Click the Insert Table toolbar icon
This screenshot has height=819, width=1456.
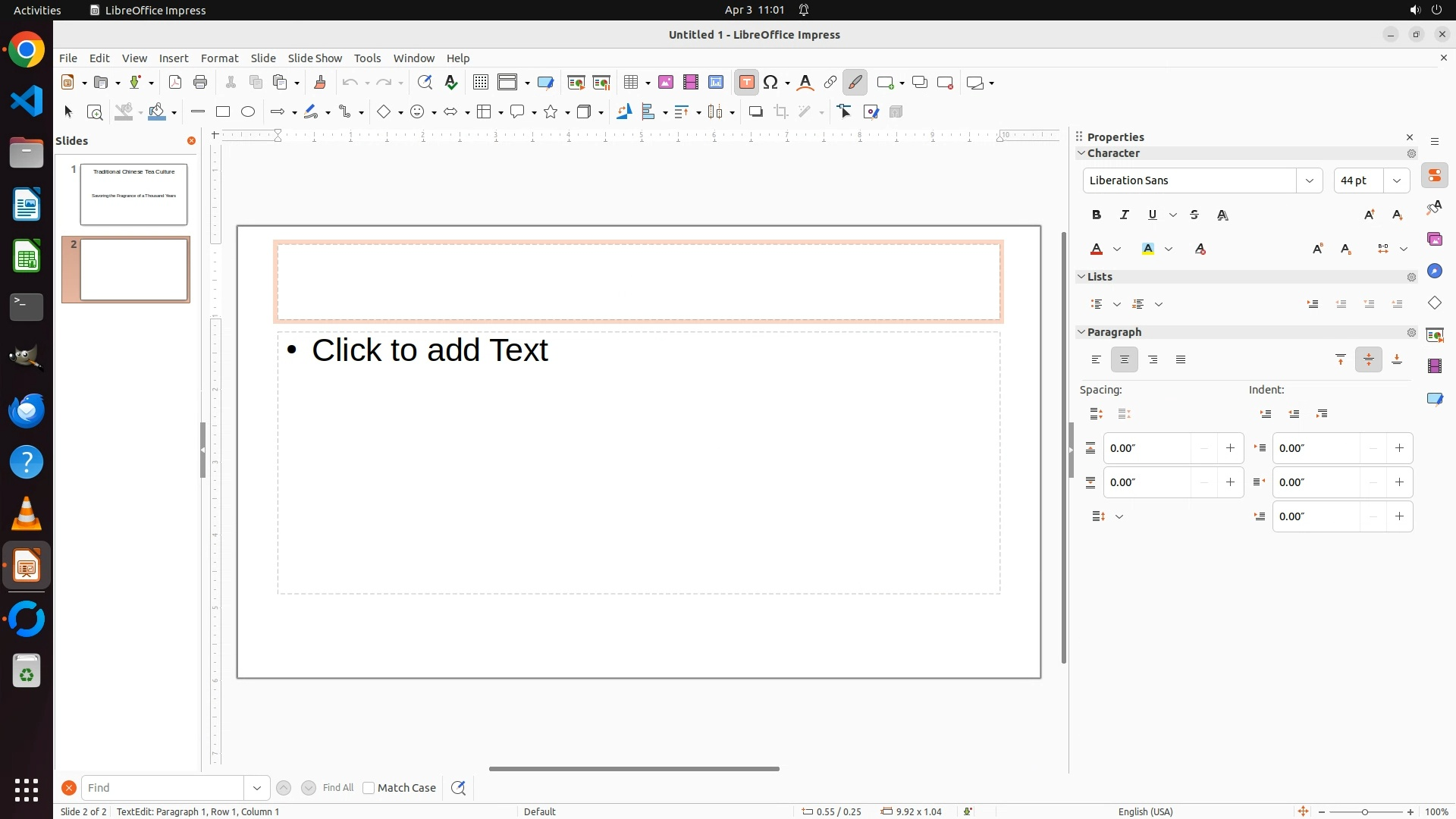click(x=631, y=83)
